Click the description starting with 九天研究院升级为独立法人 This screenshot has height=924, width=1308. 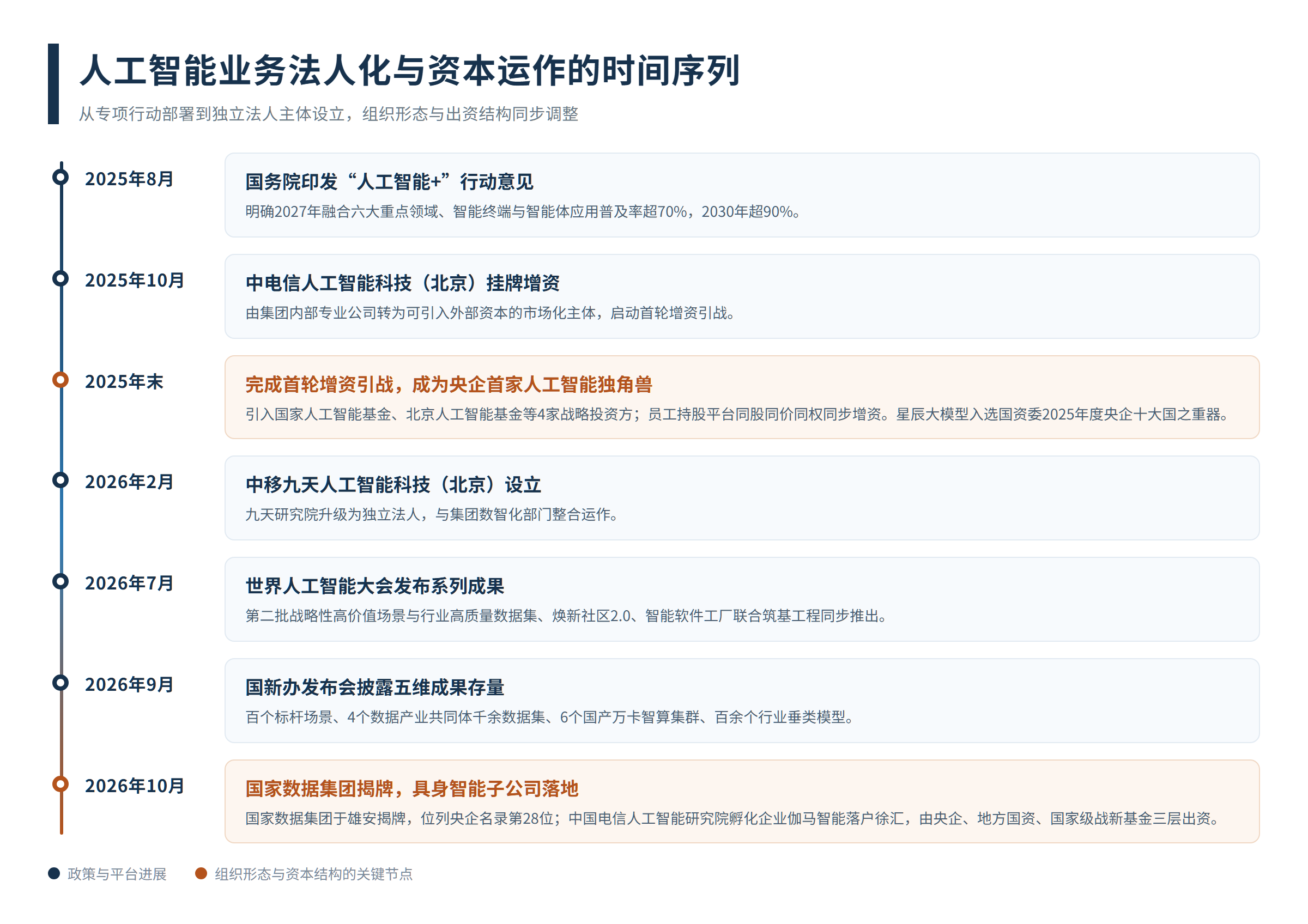(x=432, y=515)
